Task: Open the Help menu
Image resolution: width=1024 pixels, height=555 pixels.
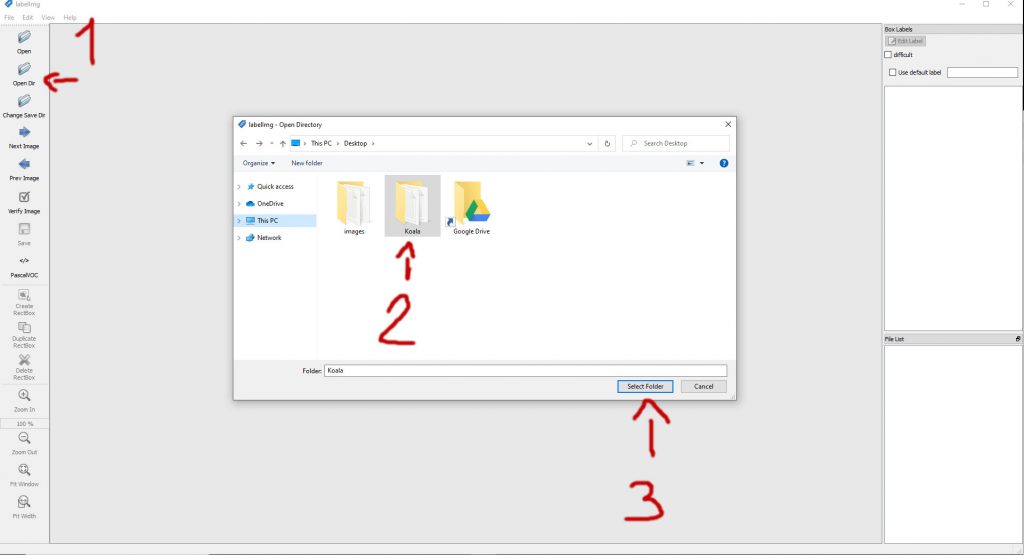Action: (x=70, y=18)
